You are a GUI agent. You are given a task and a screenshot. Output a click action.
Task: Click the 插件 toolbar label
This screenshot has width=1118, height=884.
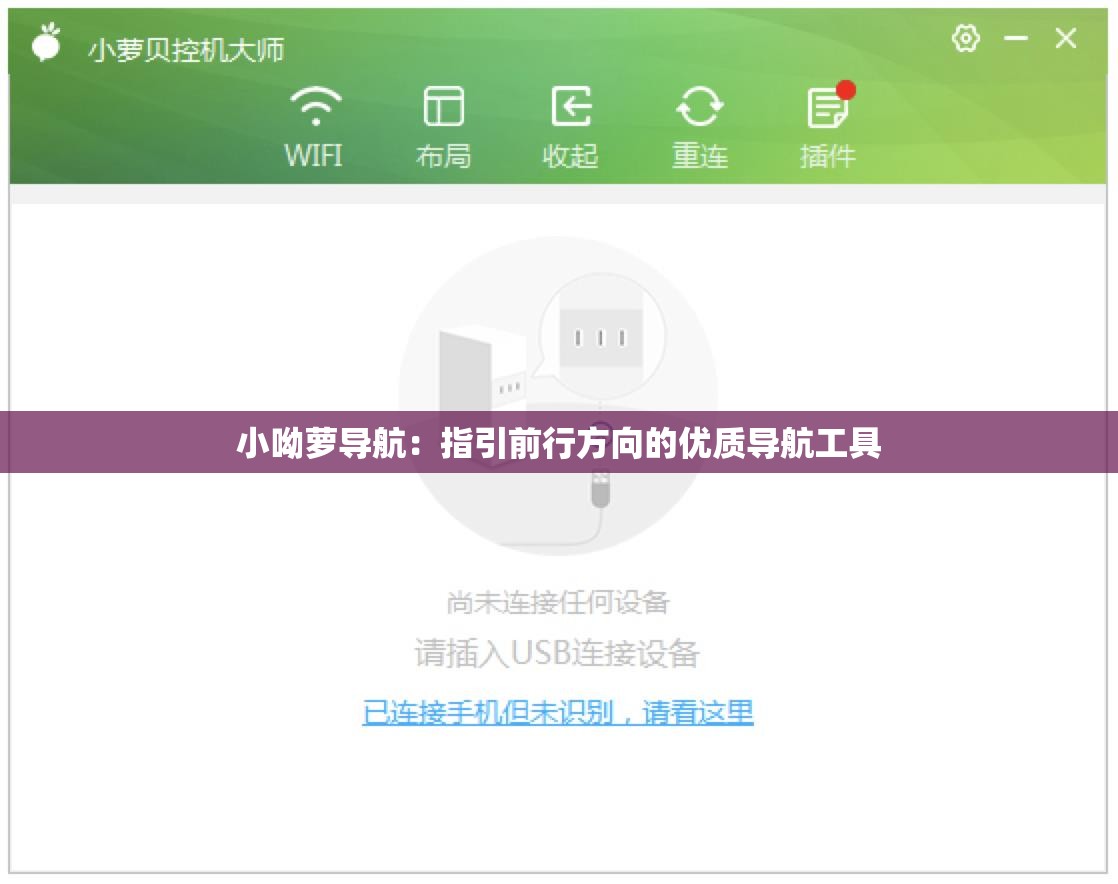coord(826,156)
